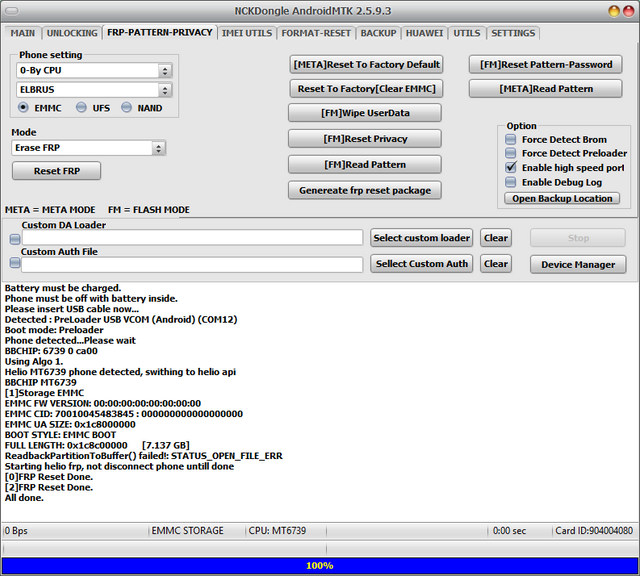
Task: Click [FM]Reset Pattern-Password button
Action: pos(546,64)
